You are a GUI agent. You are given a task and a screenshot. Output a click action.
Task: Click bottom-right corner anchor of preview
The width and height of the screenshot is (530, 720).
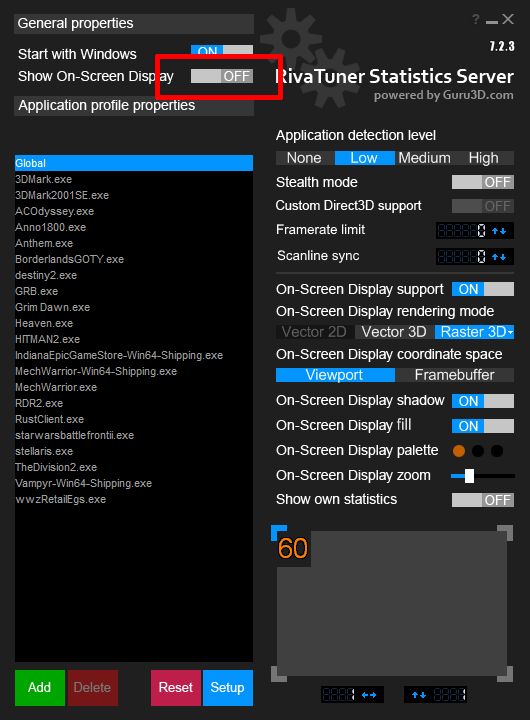[505, 674]
